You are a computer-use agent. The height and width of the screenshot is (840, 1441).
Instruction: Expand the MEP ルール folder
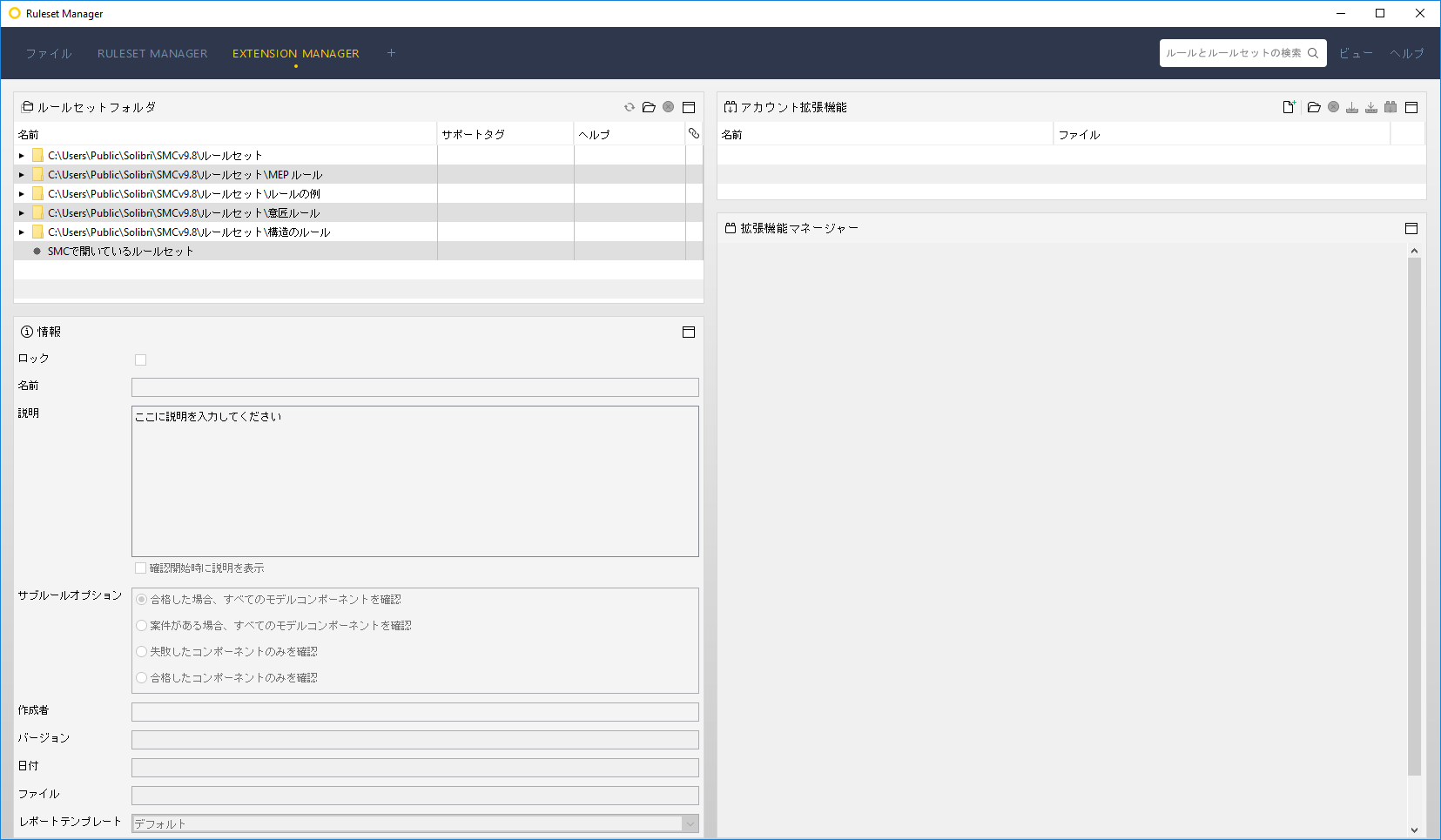(x=22, y=175)
